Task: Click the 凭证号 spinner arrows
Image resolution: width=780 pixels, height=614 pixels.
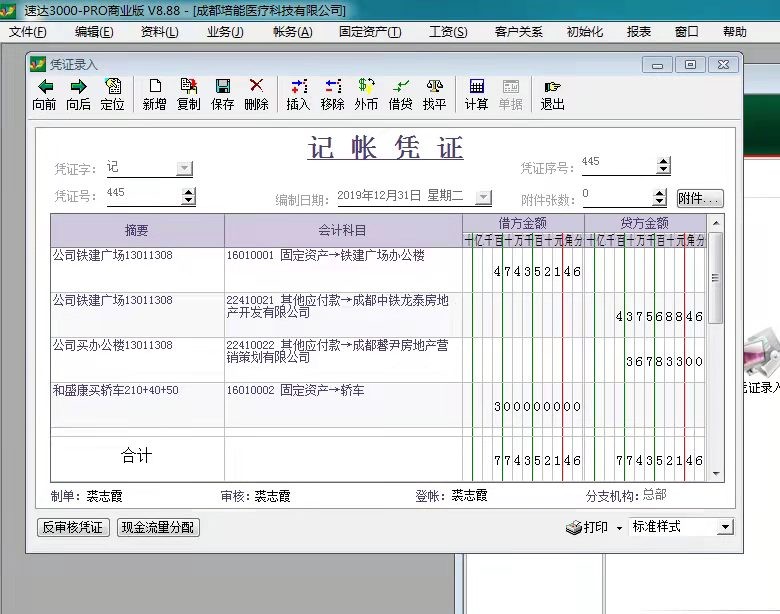Action: click(188, 196)
